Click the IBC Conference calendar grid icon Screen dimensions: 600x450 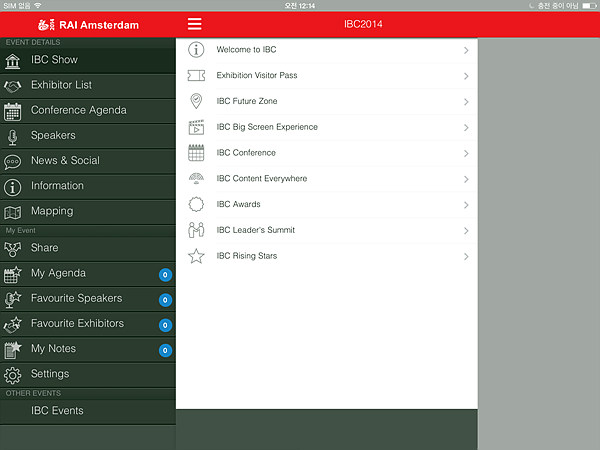point(196,153)
